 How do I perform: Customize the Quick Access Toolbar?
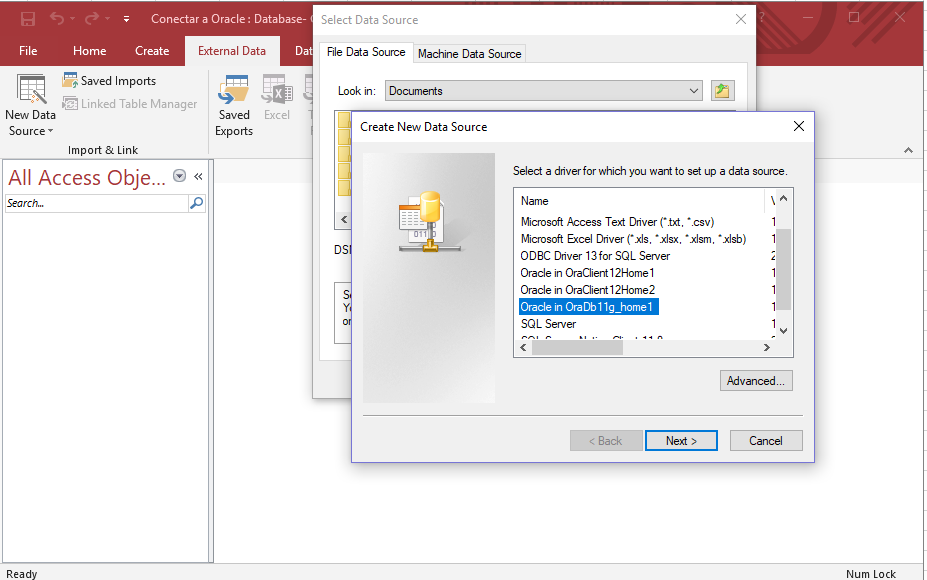click(x=126, y=19)
